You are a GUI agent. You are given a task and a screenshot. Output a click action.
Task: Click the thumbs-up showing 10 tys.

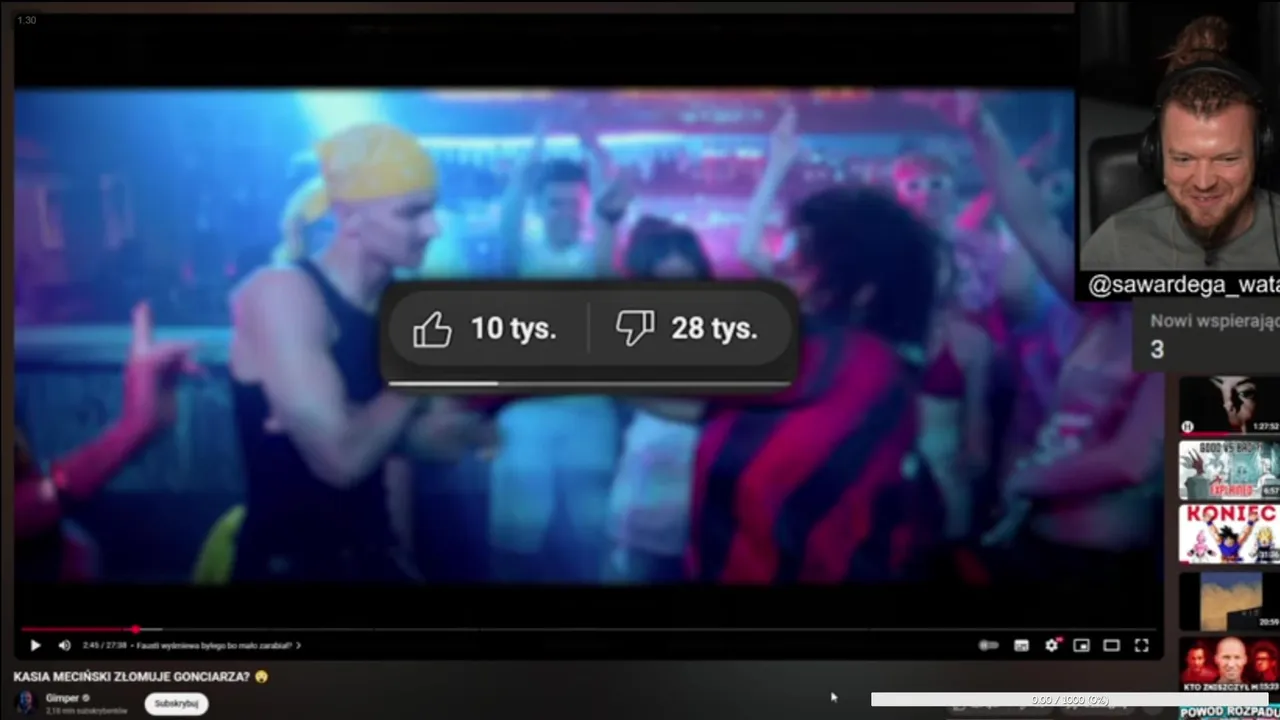click(x=486, y=328)
